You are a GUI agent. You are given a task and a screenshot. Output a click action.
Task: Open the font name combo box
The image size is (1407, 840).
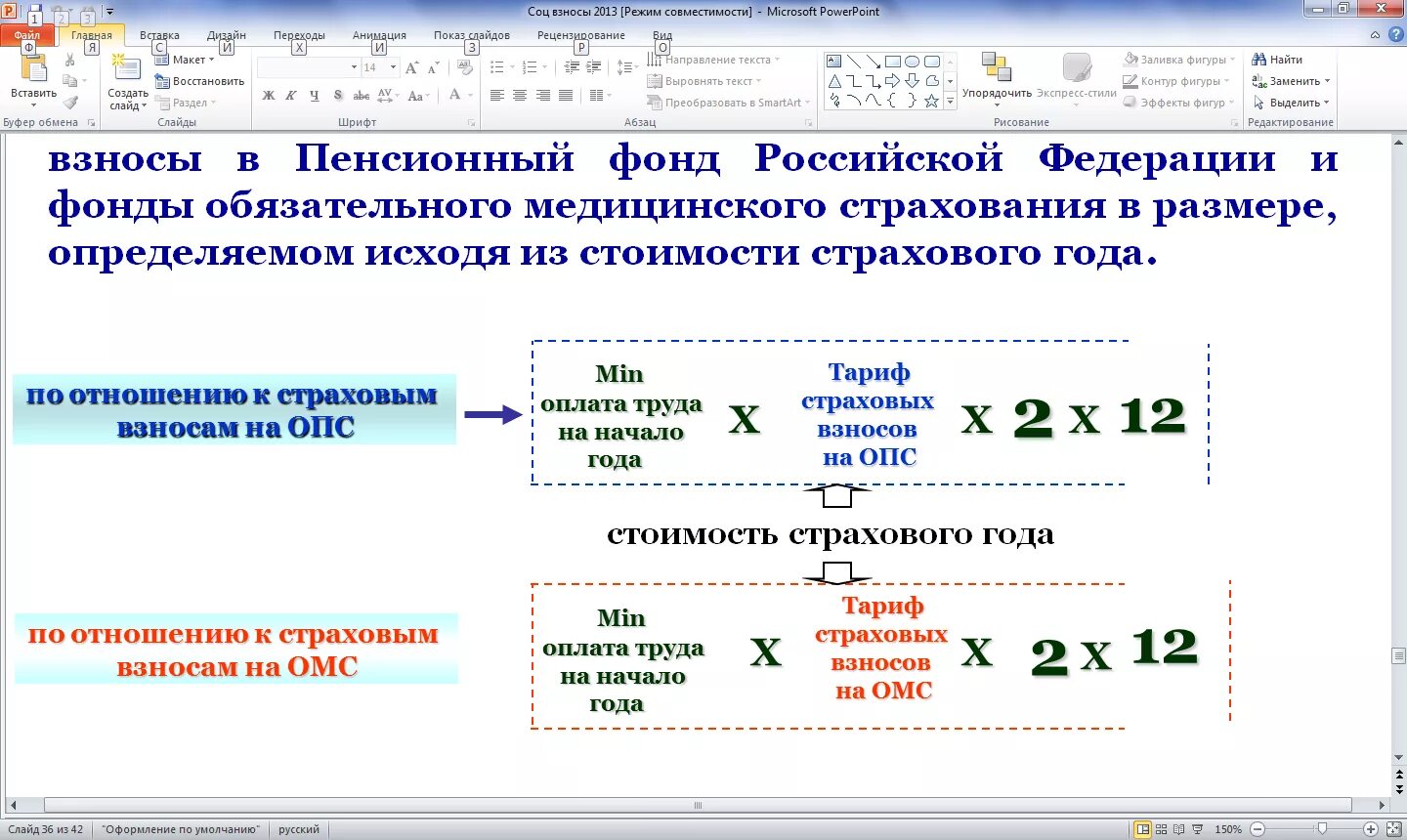click(x=308, y=67)
